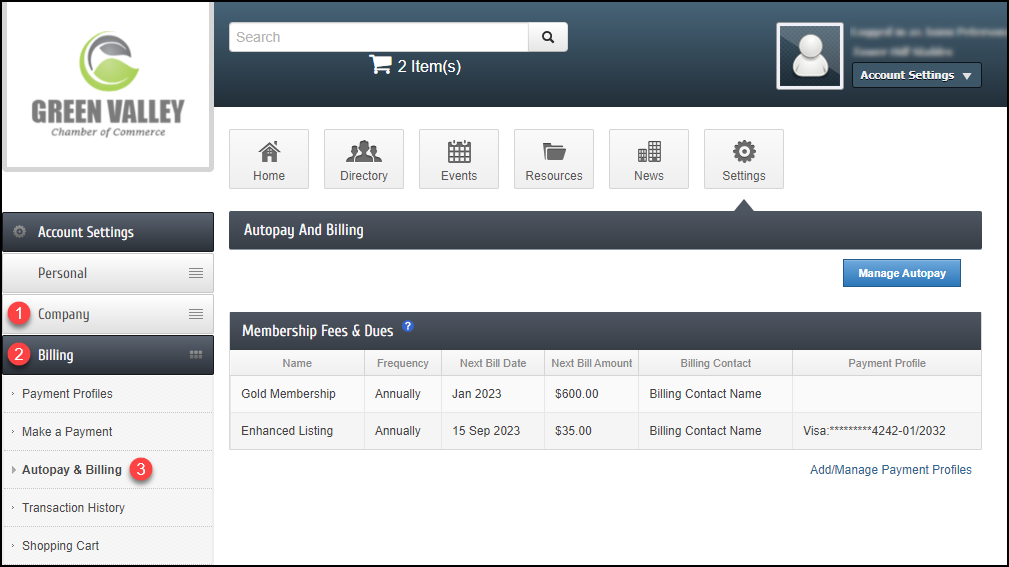The image size is (1009, 567).
Task: Select Make a Payment in sidebar
Action: 67,432
